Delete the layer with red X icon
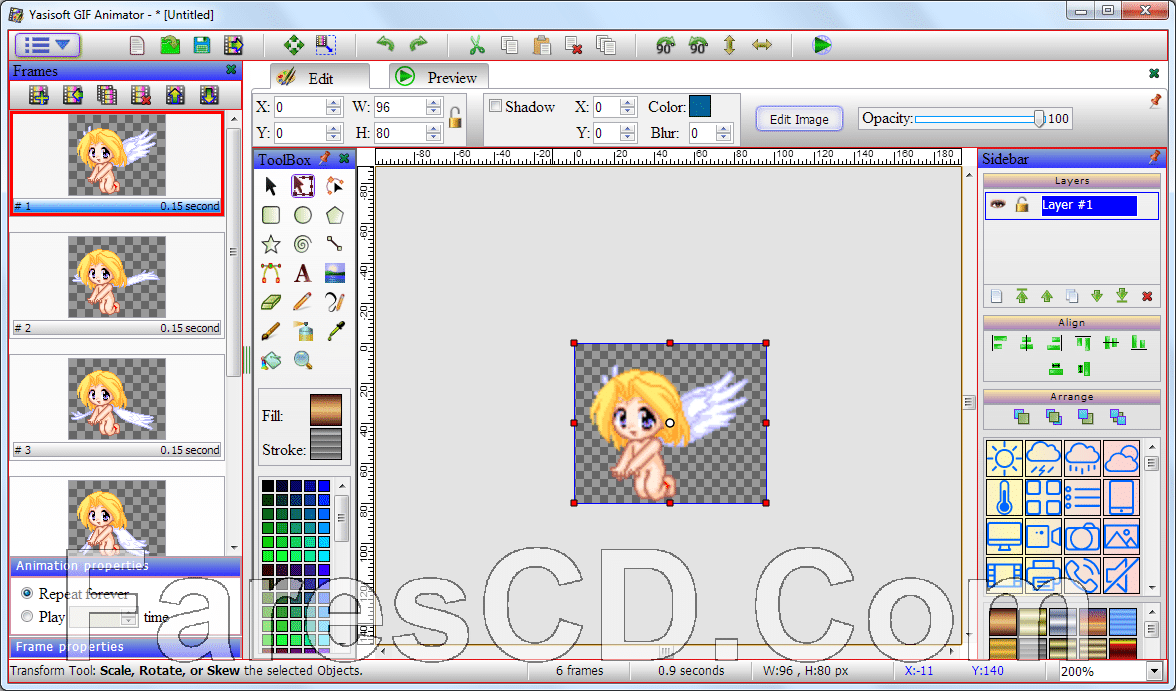 [1147, 296]
